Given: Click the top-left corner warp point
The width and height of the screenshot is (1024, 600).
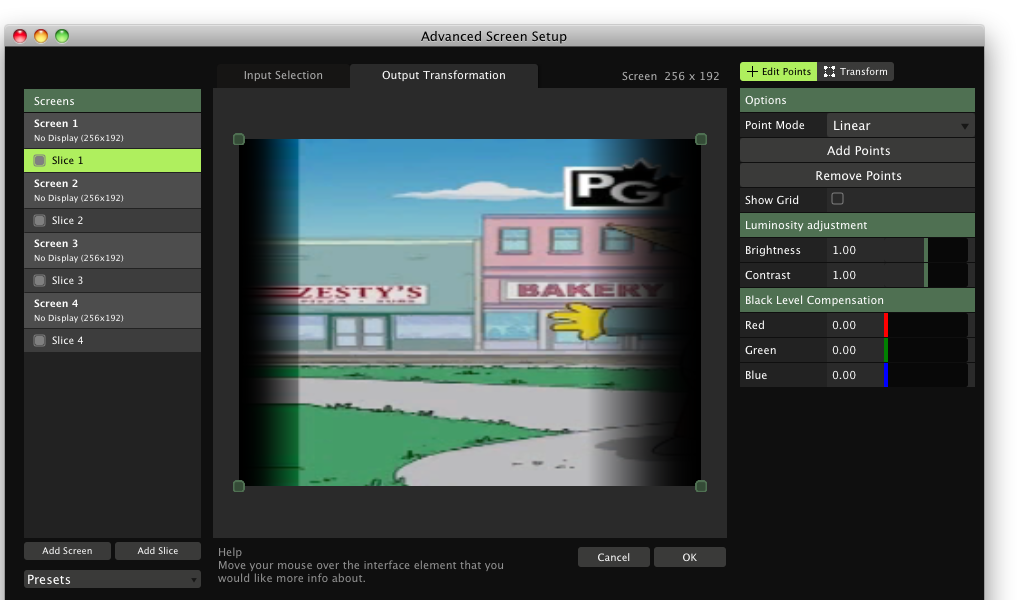Looking at the screenshot, I should [239, 139].
